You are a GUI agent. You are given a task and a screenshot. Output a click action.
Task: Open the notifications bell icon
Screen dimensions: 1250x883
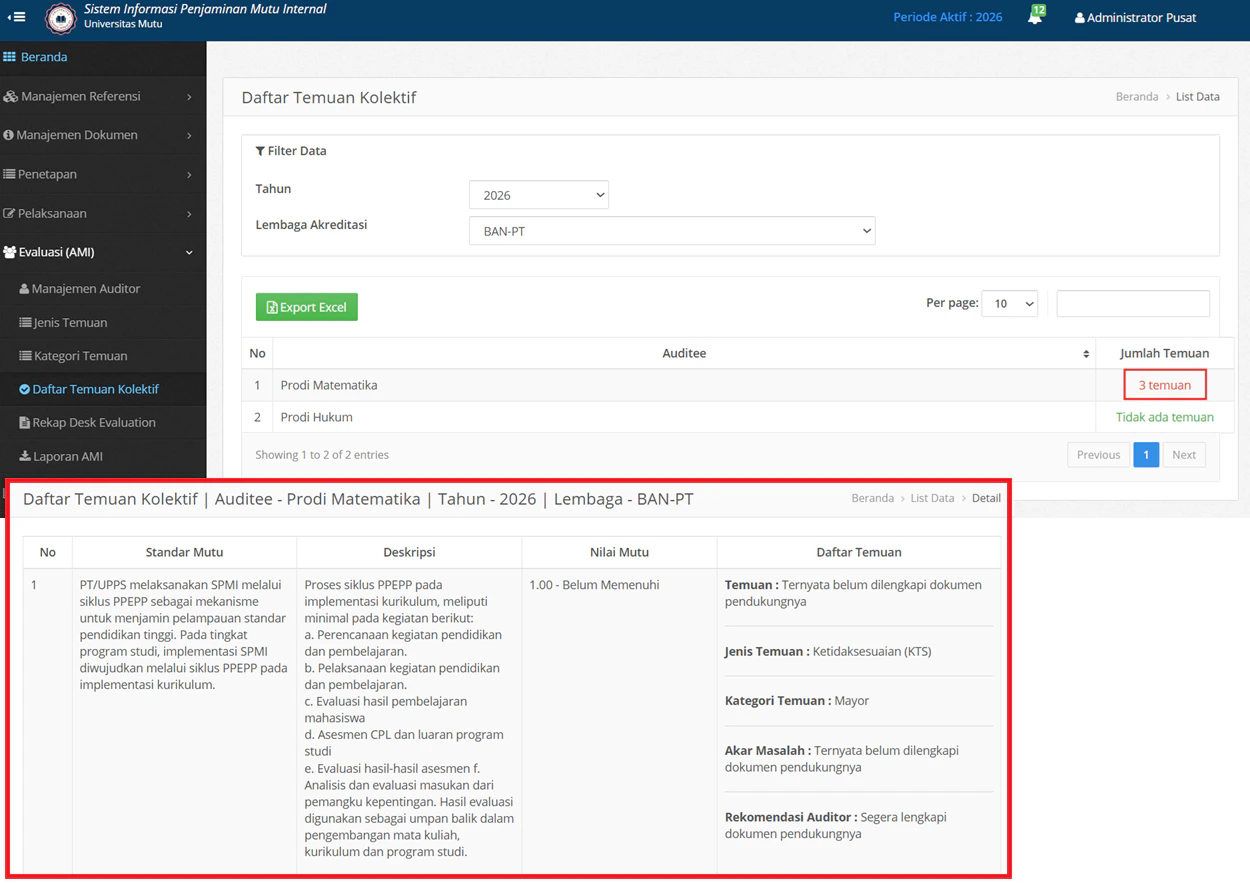[x=1035, y=16]
